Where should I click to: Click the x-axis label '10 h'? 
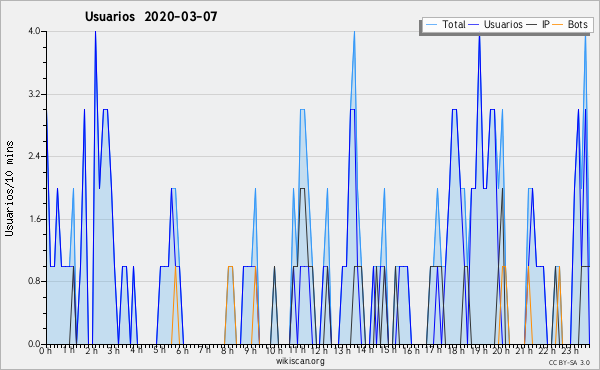point(274,350)
